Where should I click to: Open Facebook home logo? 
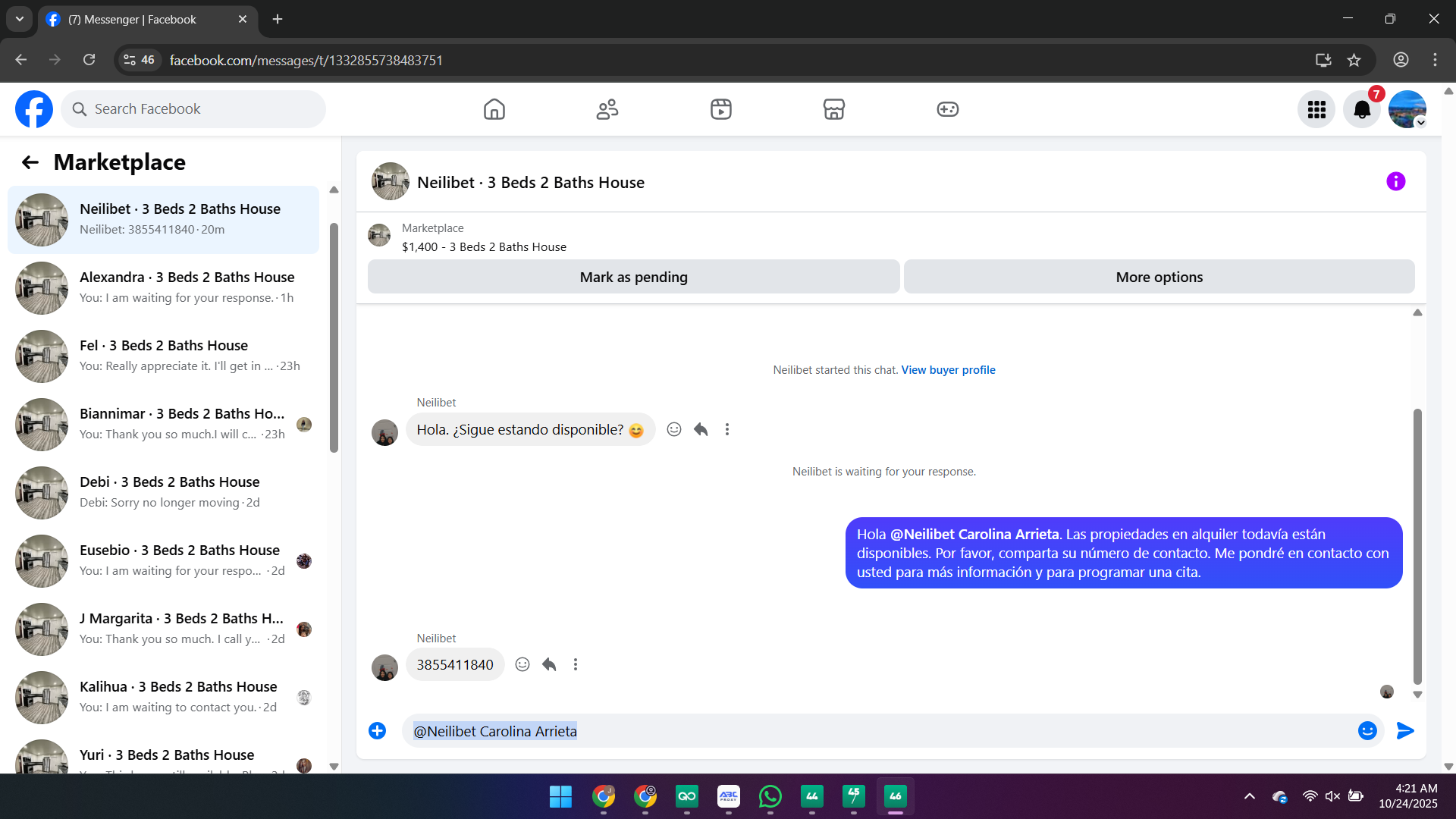click(34, 109)
